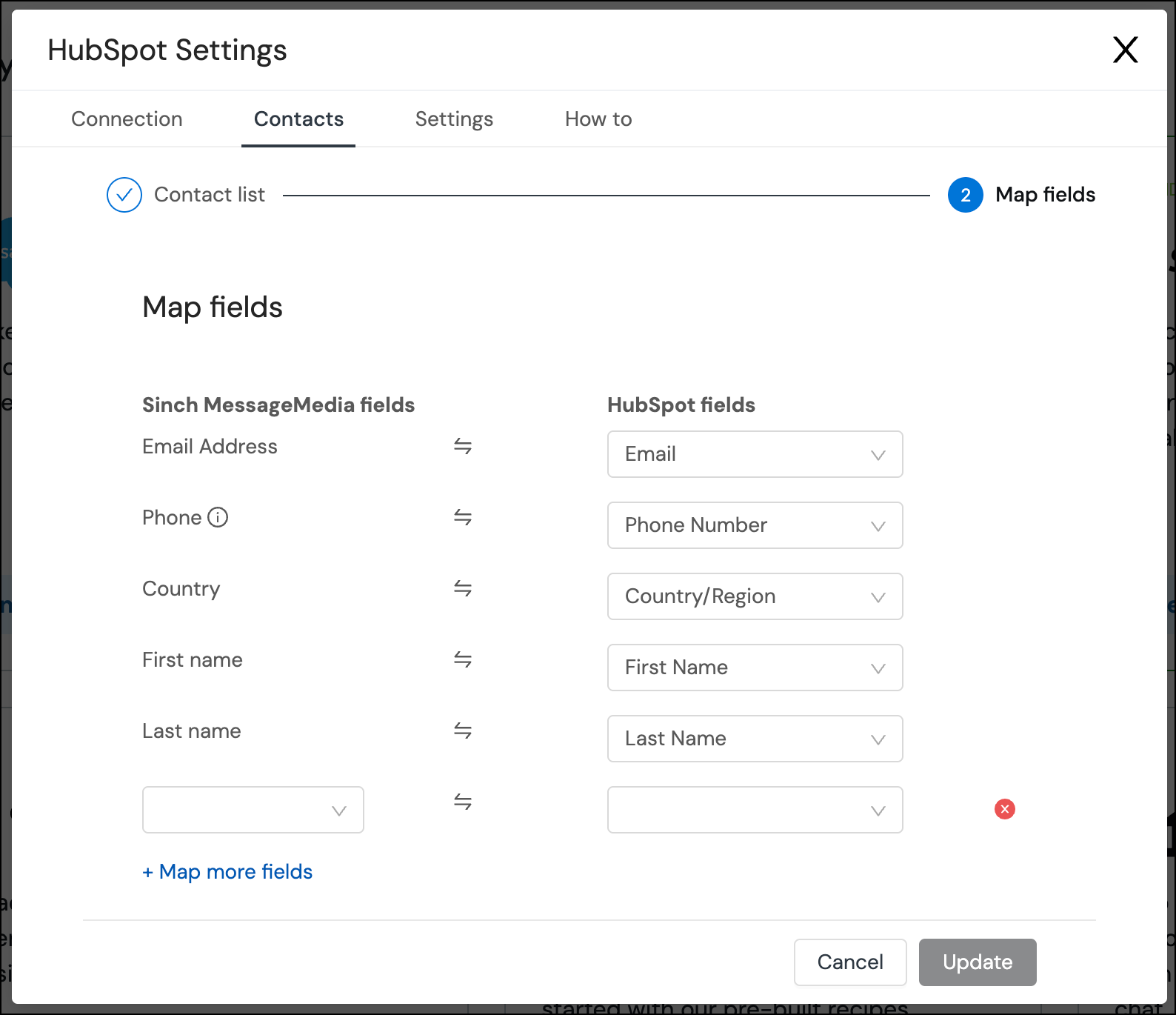Select the Map fields step 2 indicator
This screenshot has width=1176, height=1015.
point(966,195)
